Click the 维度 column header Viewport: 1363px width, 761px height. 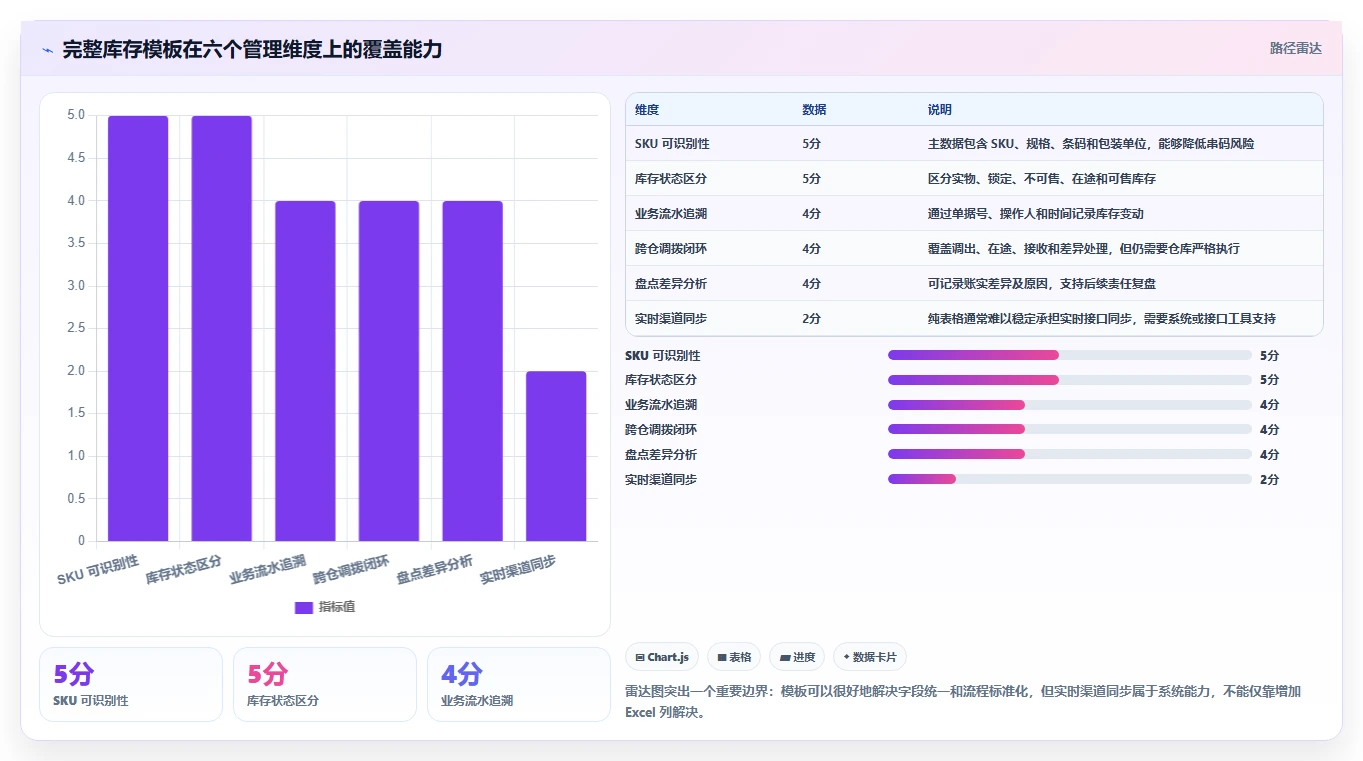coord(647,110)
